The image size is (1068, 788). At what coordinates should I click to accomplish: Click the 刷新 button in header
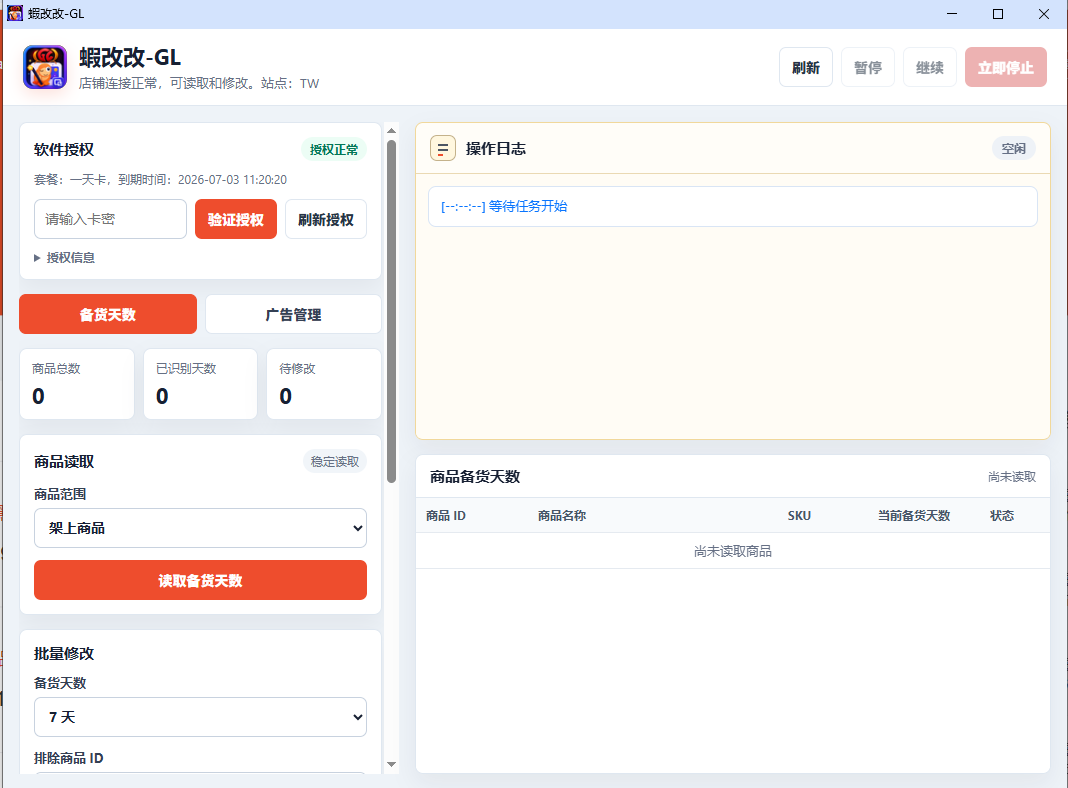pos(806,67)
